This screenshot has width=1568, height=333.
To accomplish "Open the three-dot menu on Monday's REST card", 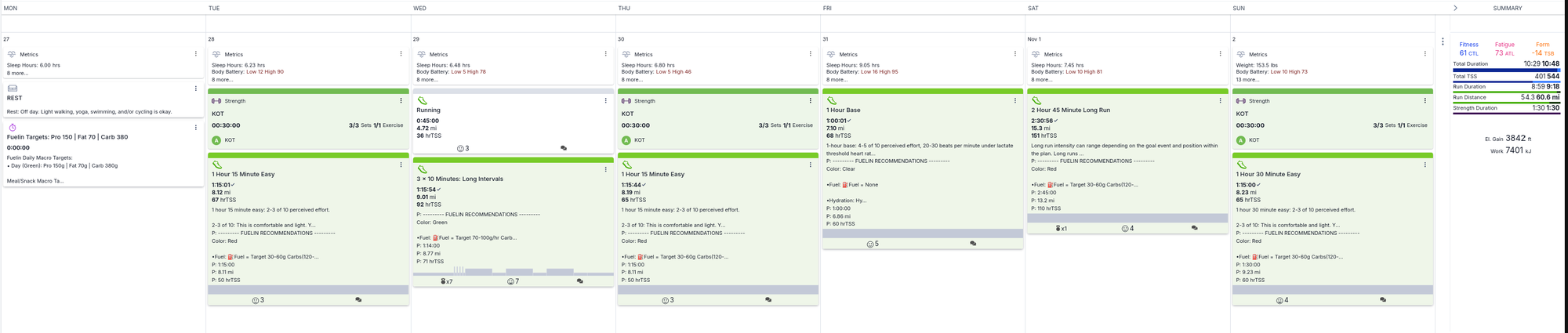I will coord(195,89).
